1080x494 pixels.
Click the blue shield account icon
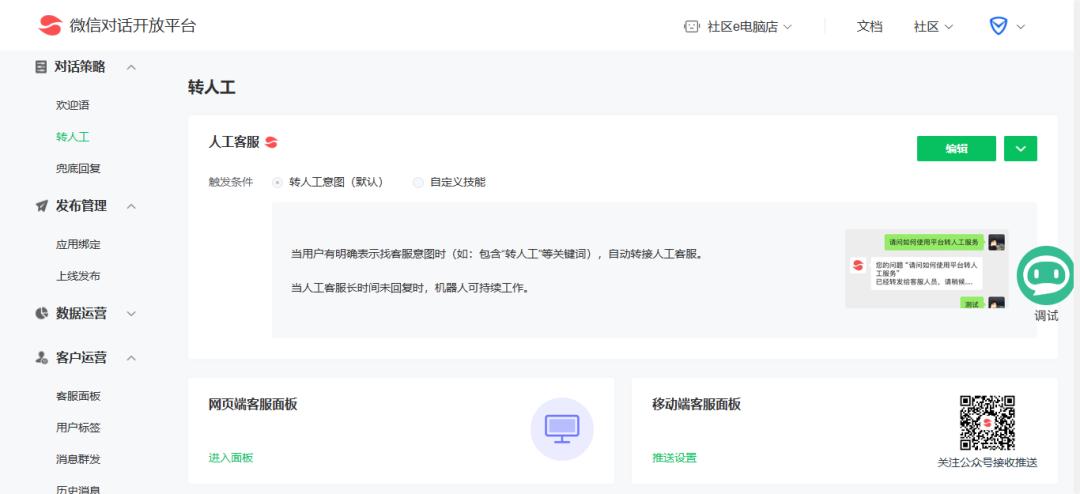click(x=998, y=26)
